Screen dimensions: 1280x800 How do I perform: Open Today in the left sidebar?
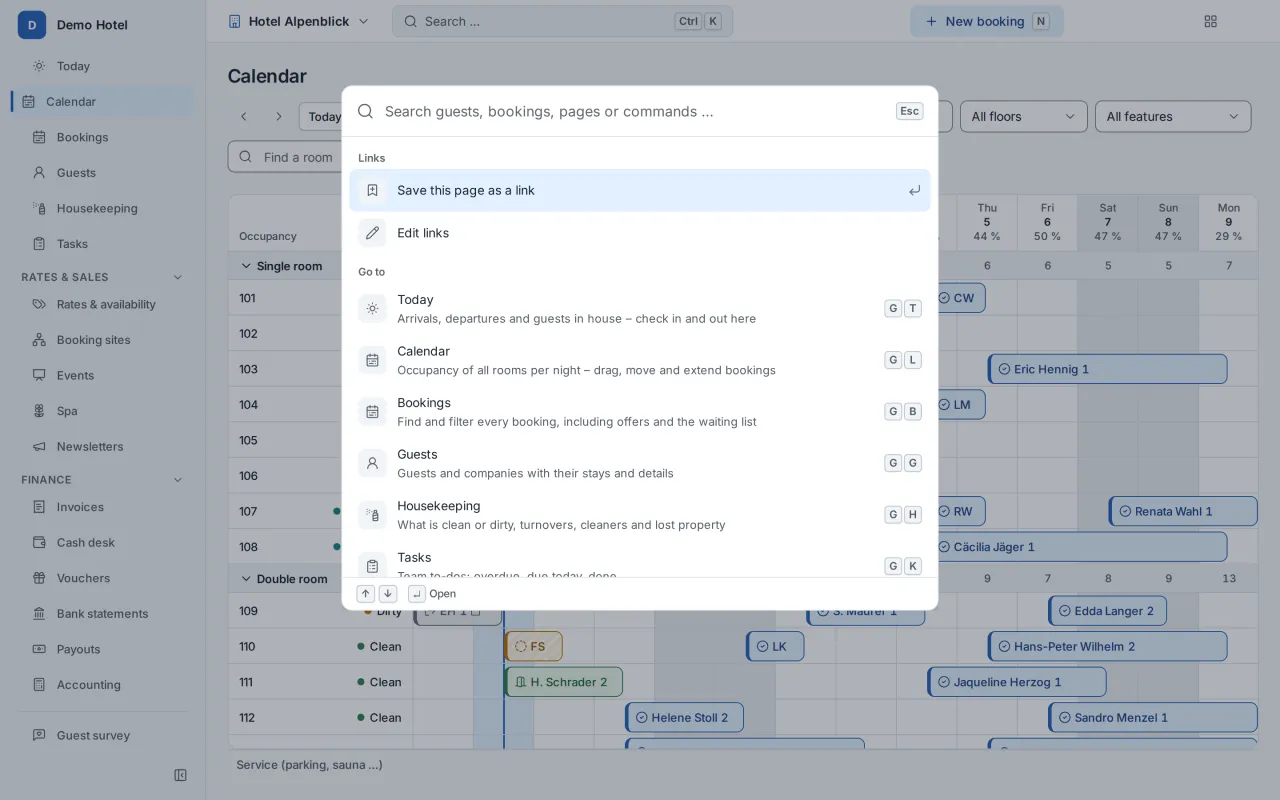pos(104,66)
